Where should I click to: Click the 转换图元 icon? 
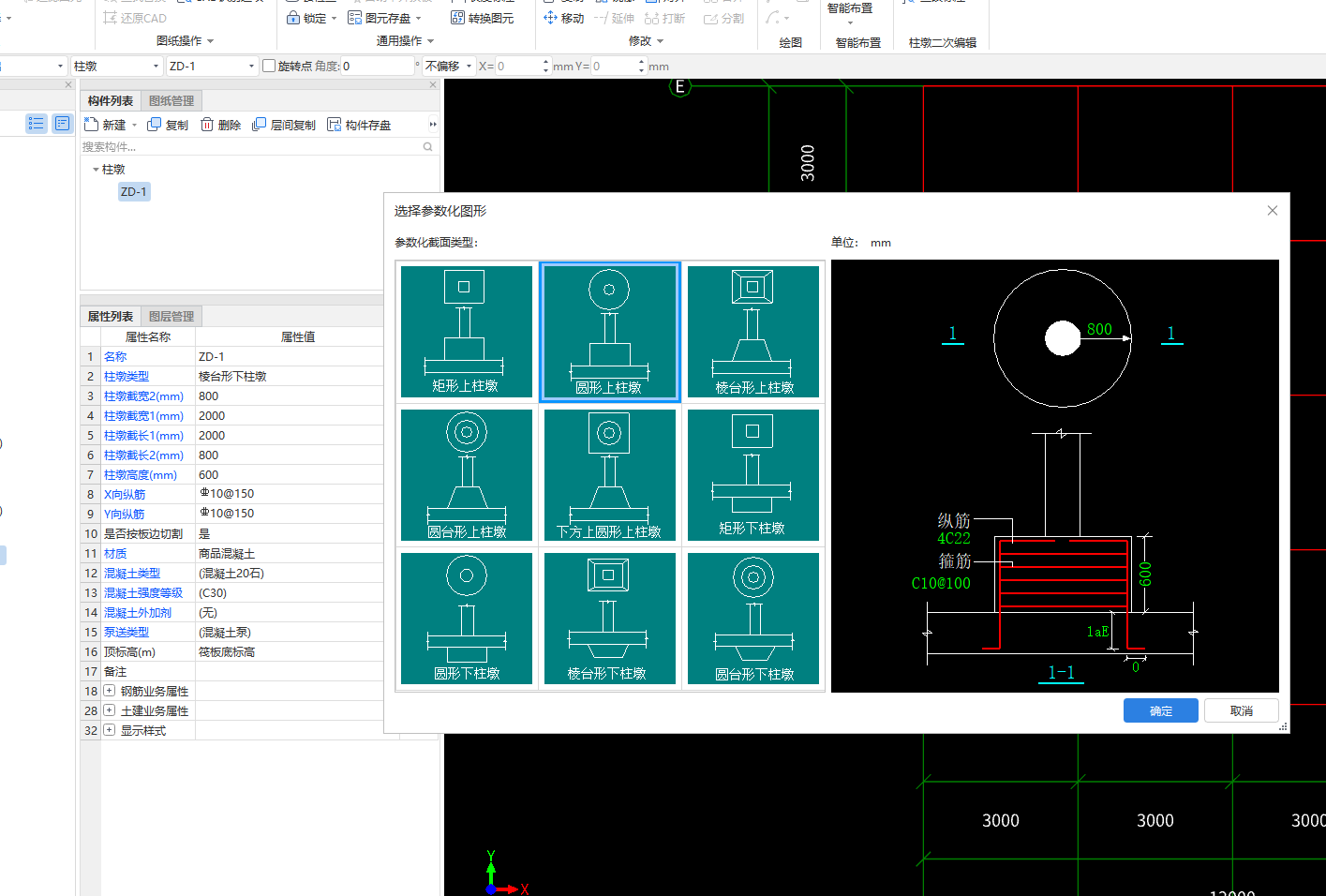pyautogui.click(x=457, y=18)
